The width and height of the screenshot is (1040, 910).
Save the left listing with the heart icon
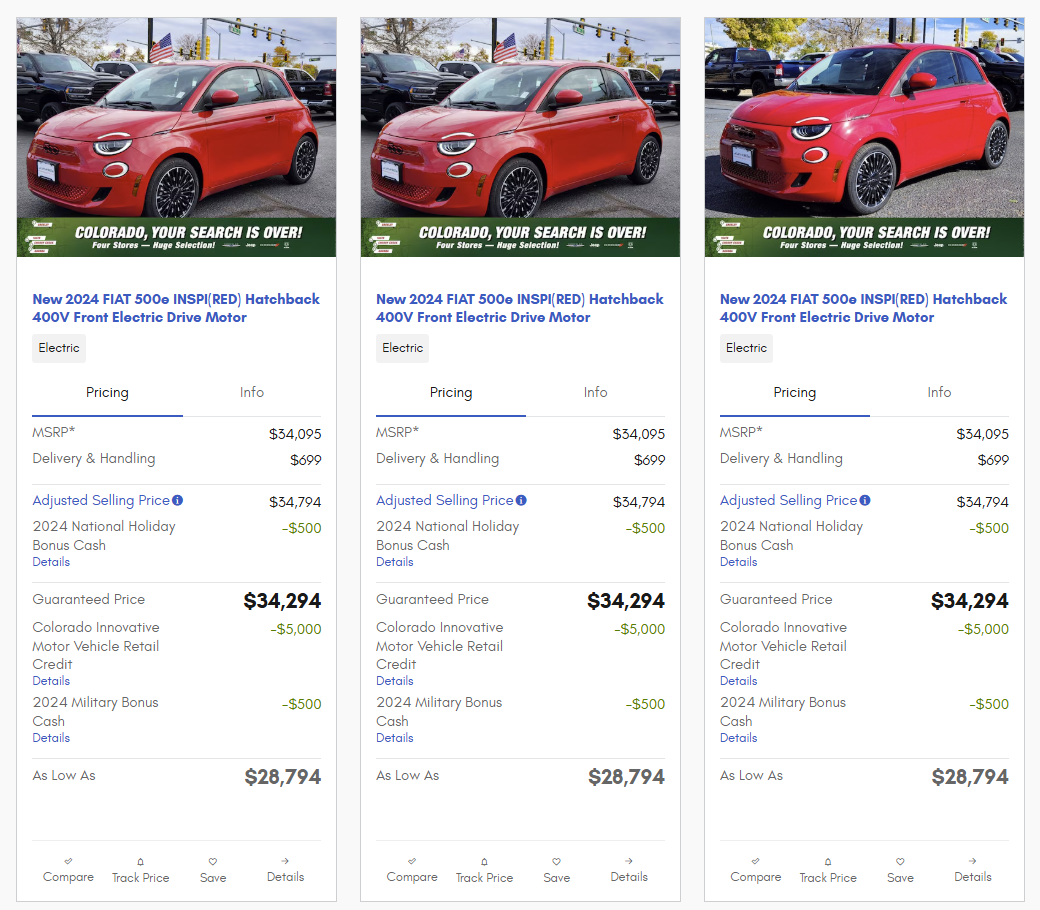click(x=213, y=861)
